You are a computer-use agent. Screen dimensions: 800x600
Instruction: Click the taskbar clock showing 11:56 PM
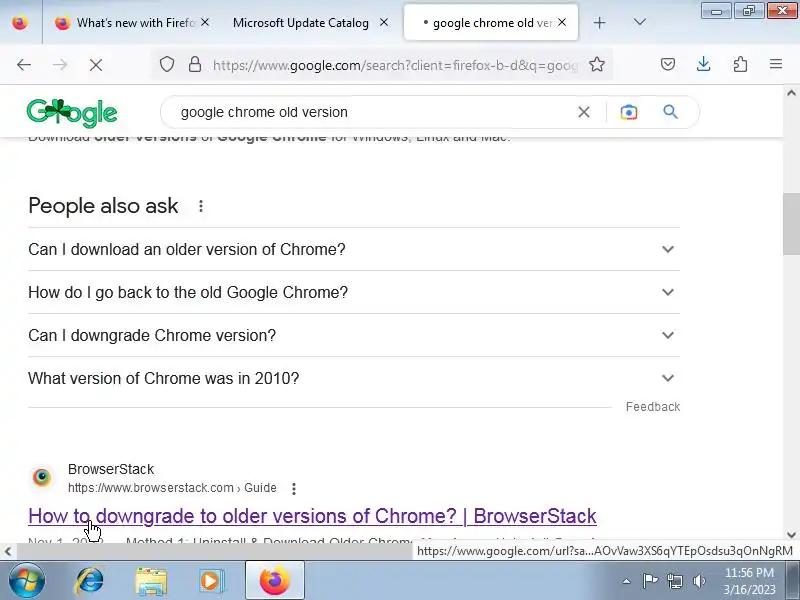[749, 581]
